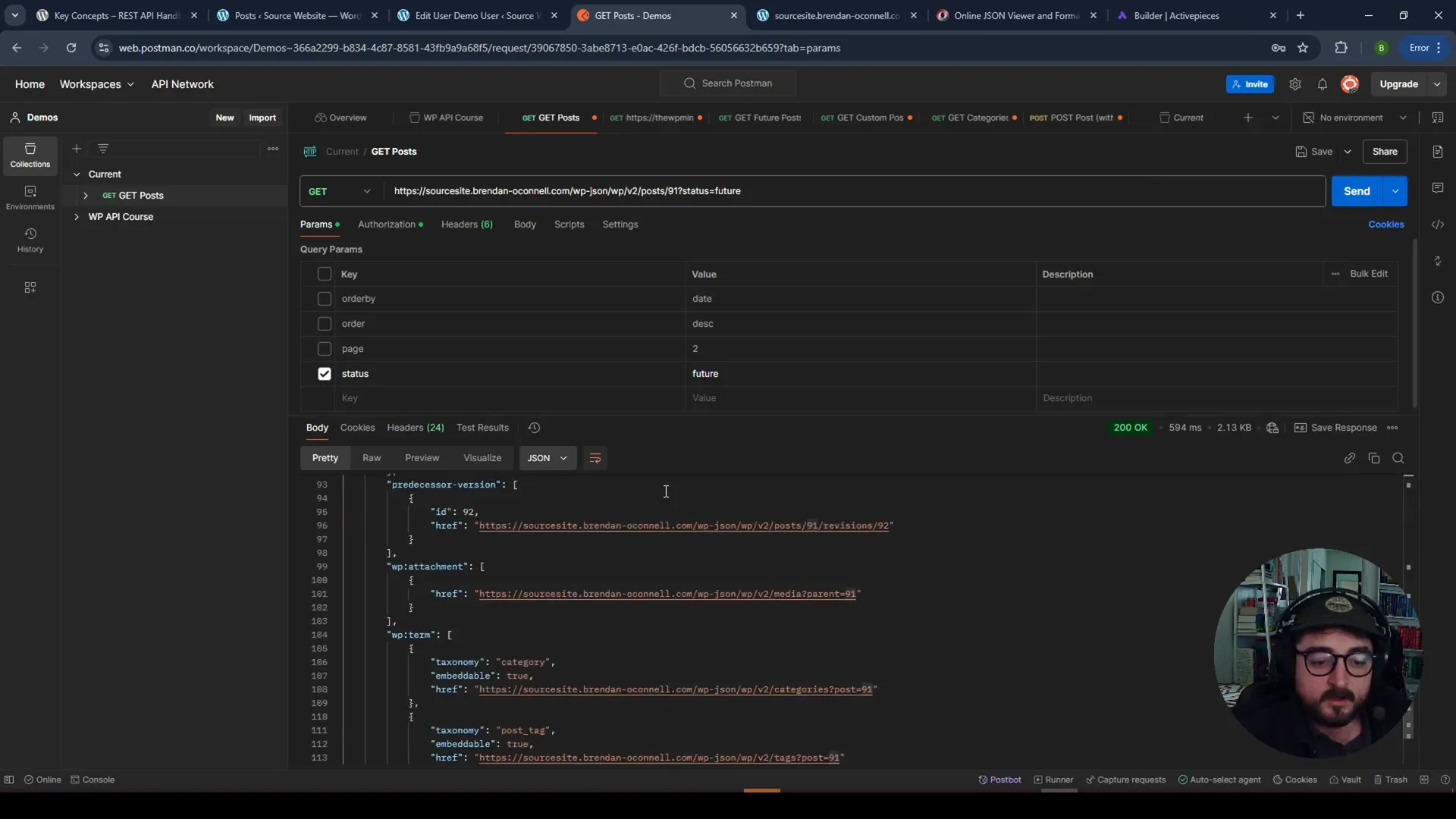The image size is (1456, 819).
Task: Open the Console in status bar
Action: point(93,780)
